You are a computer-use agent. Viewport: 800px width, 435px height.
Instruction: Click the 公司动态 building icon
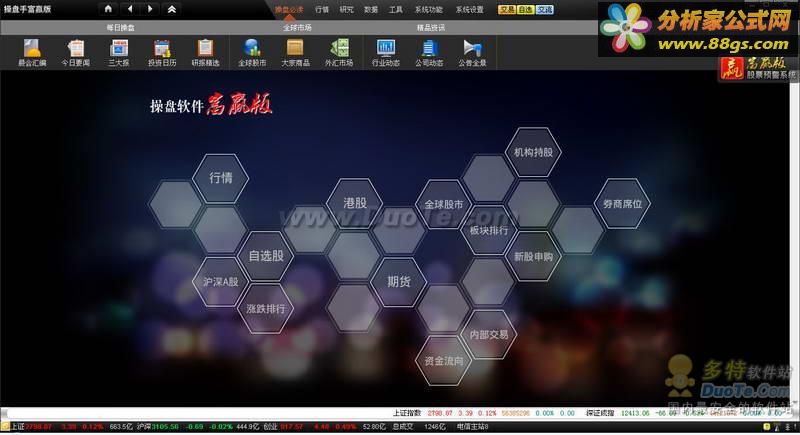[429, 53]
